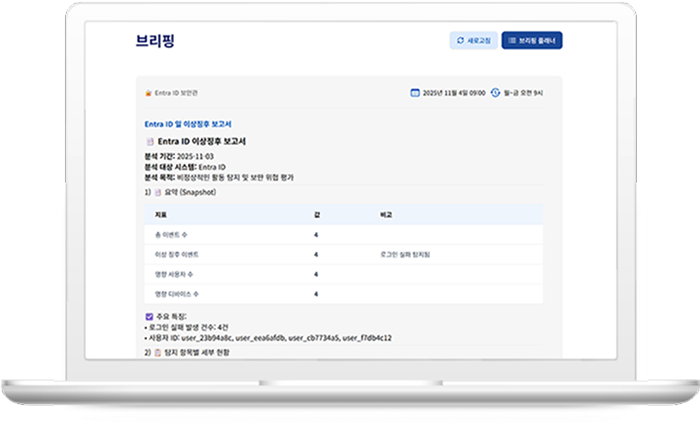Click value 4 in 영향 사용자 수 row

[x=316, y=274]
